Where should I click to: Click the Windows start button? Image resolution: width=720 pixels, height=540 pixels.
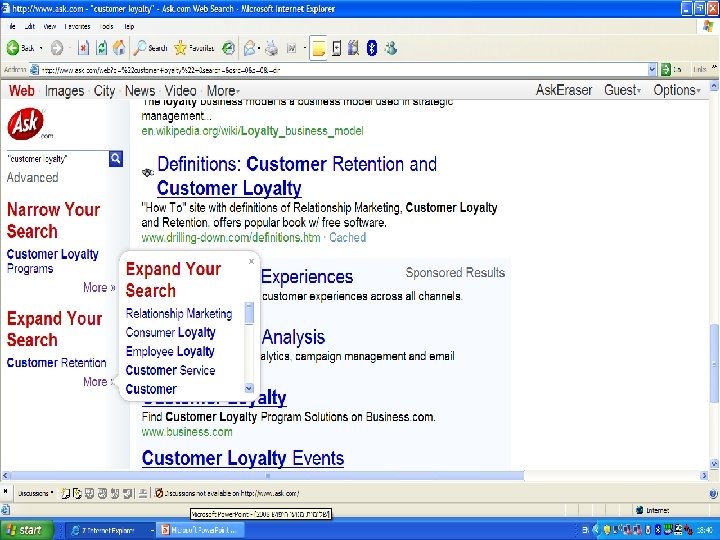coord(27,530)
